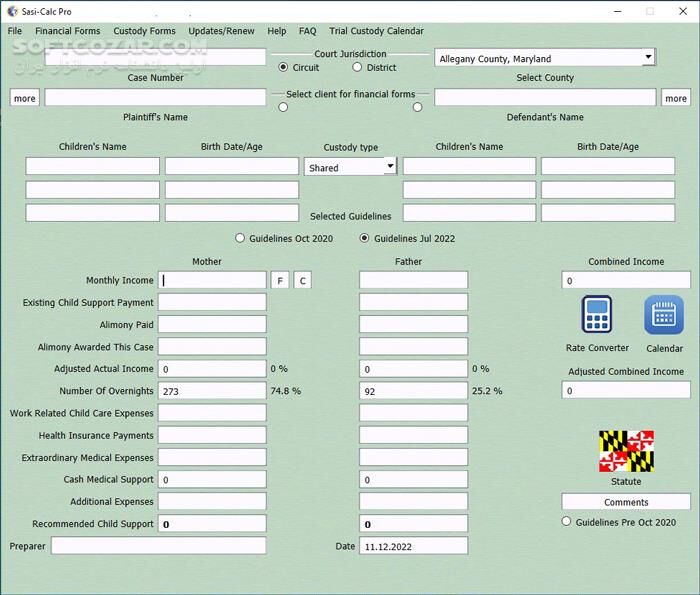
Task: Click Mother's Cash Medical Support field
Action: (x=212, y=479)
